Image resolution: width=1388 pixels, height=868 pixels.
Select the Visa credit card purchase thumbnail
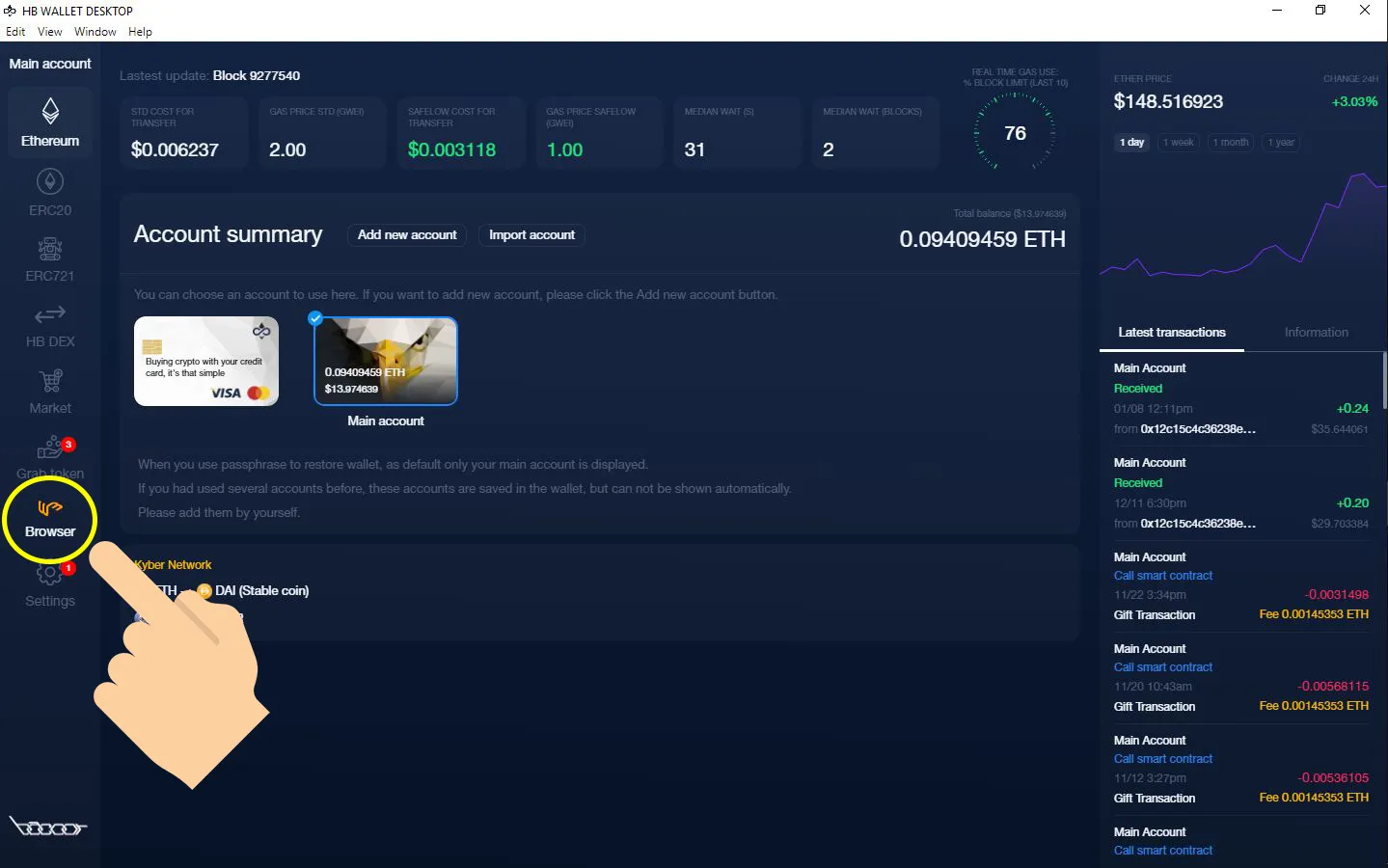205,361
